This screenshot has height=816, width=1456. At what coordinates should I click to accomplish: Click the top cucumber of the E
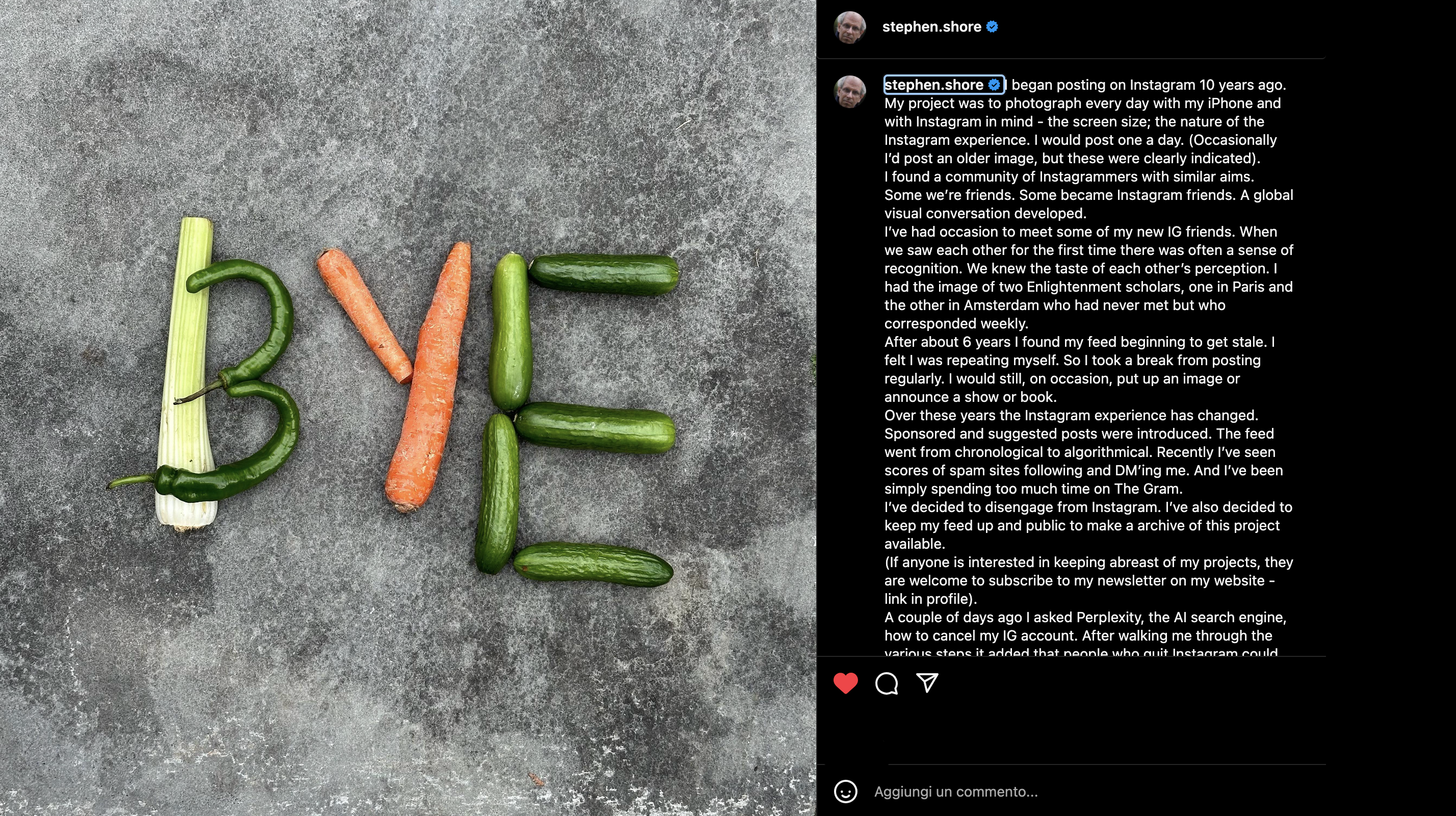[x=604, y=274]
